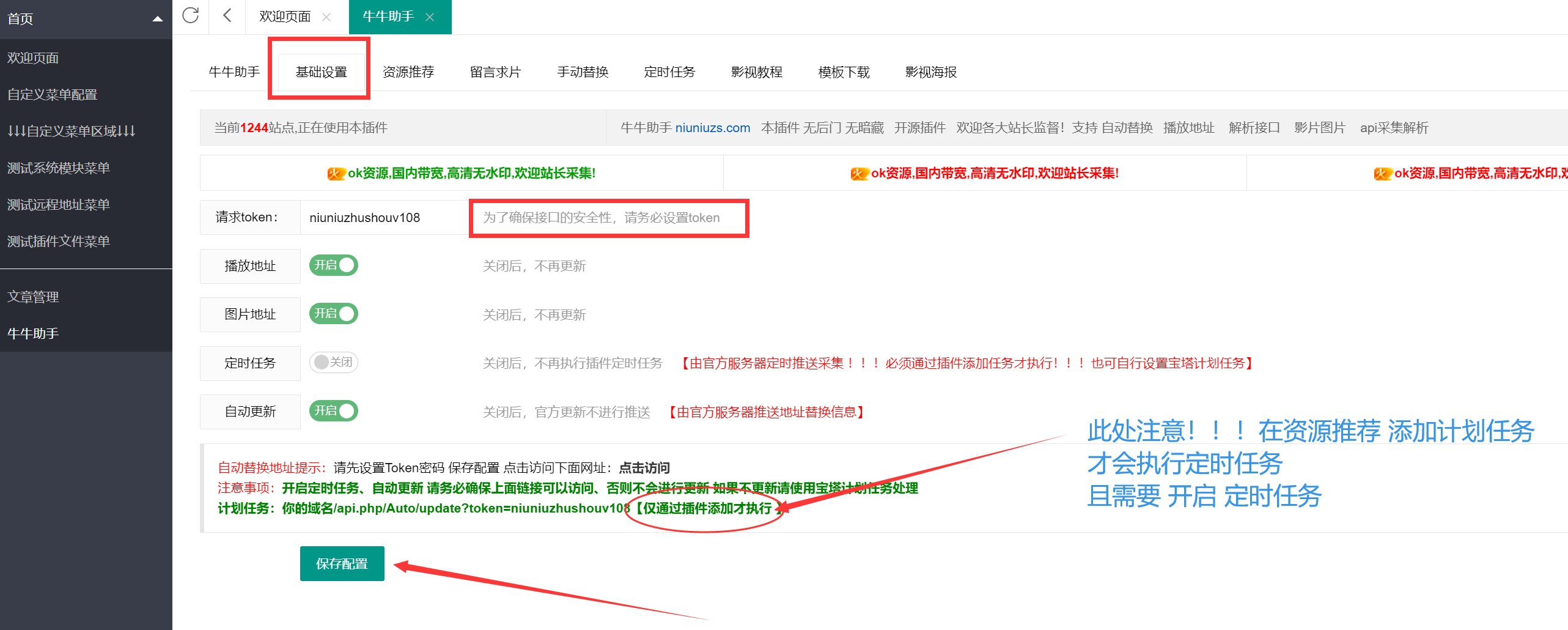Switch off the 自动更新 toggle
The image size is (1568, 630).
333,411
